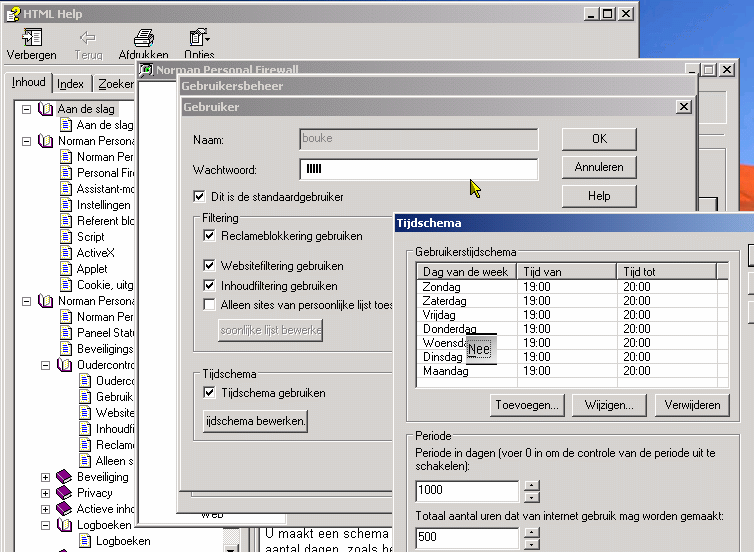Click the page icon beside 'Script'
This screenshot has height=552, width=754.
coord(66,237)
